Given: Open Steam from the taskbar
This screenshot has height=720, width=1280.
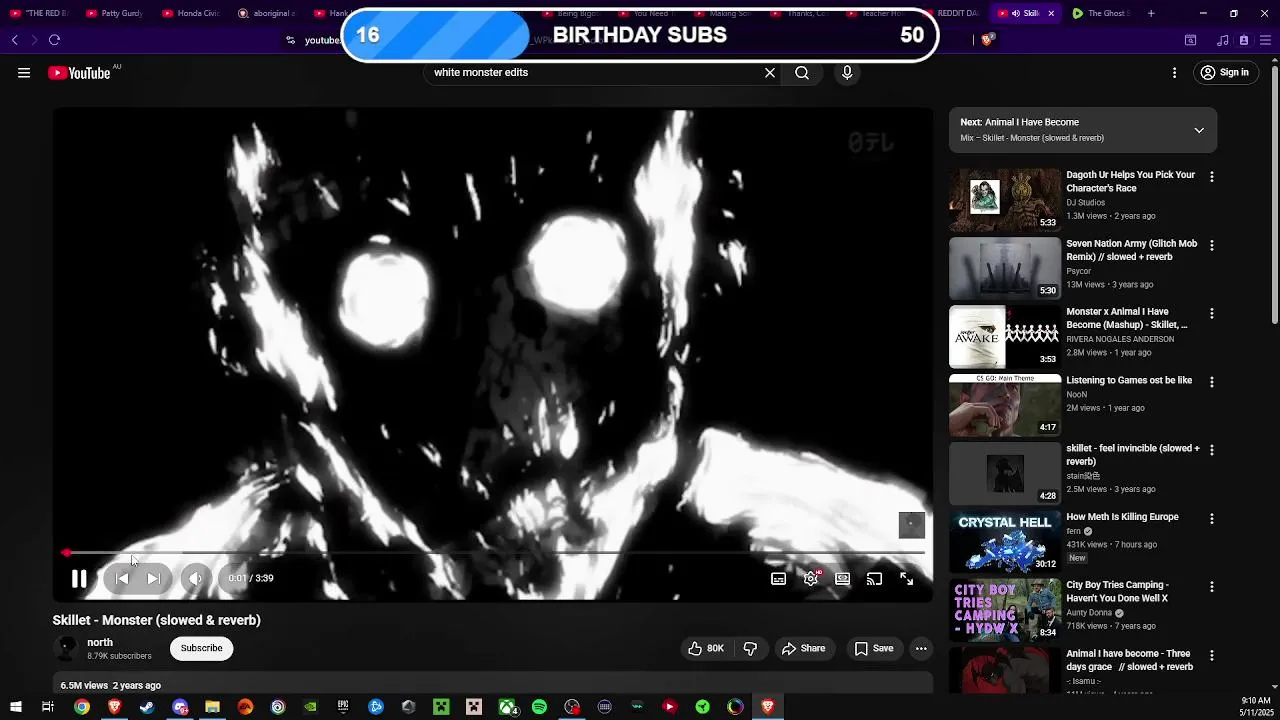Looking at the screenshot, I should click(147, 707).
